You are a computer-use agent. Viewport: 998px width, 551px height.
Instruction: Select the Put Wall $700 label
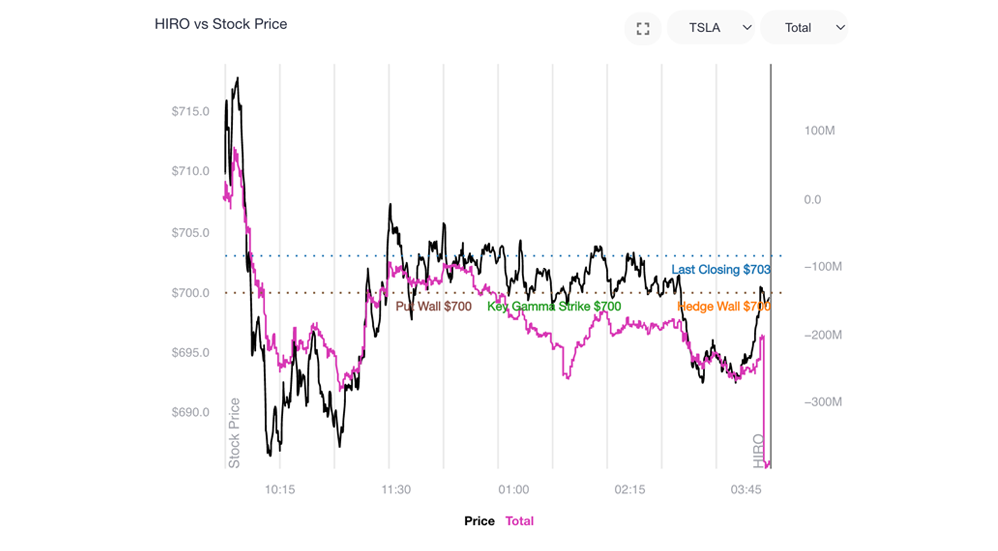(x=434, y=307)
